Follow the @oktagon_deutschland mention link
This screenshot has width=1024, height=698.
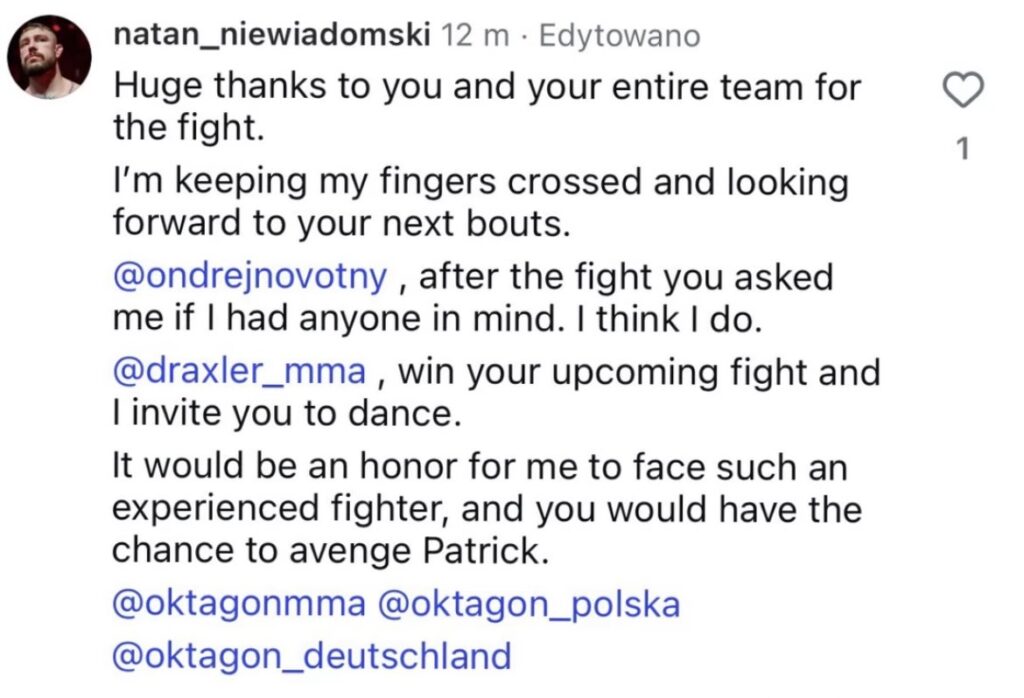[311, 657]
